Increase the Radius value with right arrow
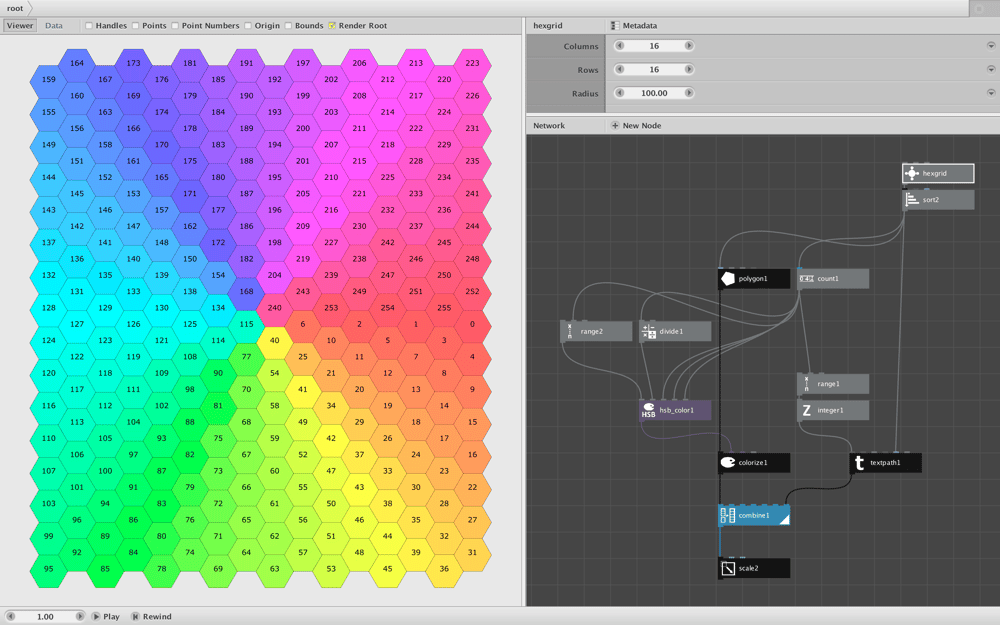Viewport: 1000px width, 625px height. tap(689, 93)
